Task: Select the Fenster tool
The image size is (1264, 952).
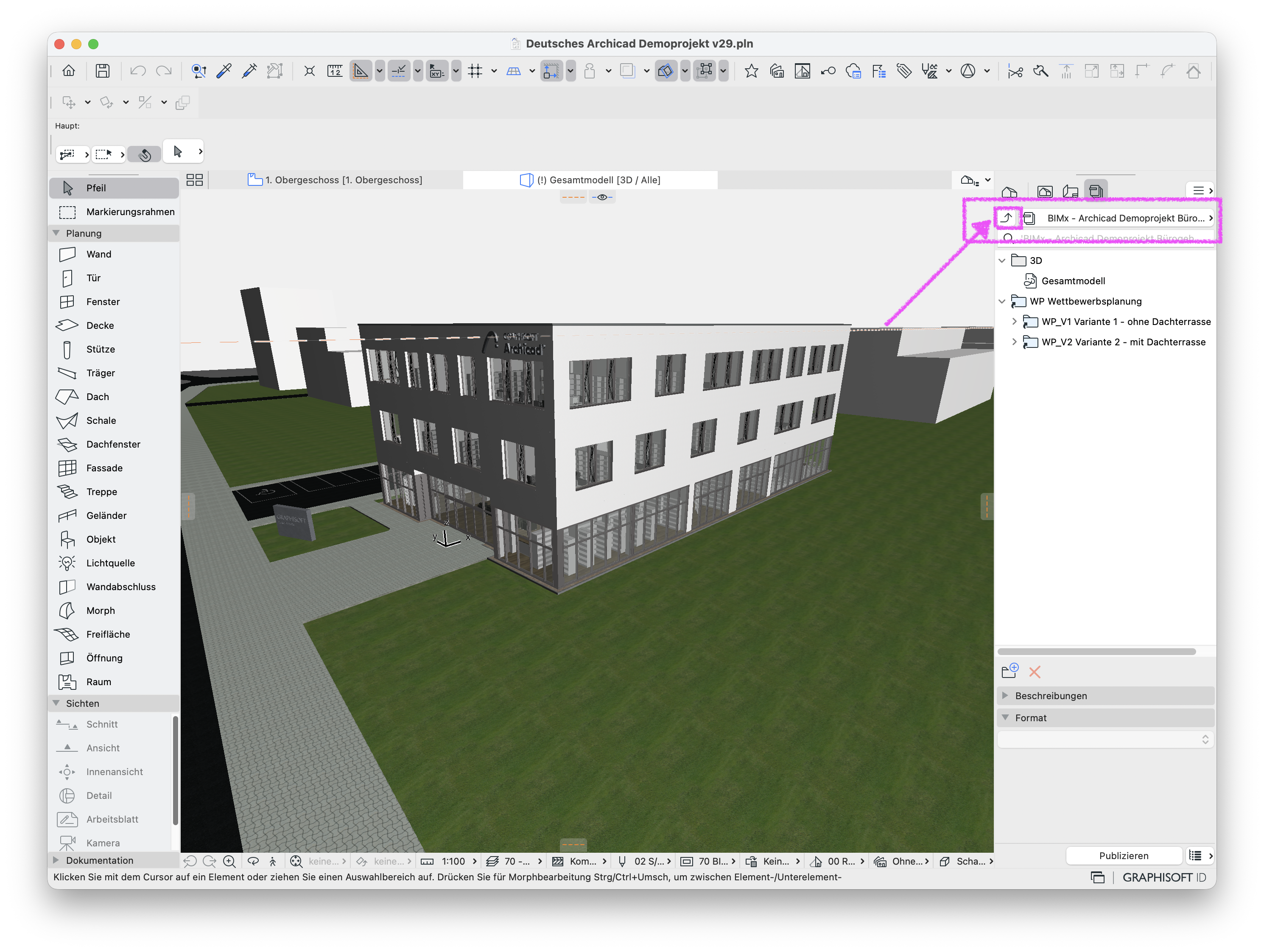Action: click(114, 302)
